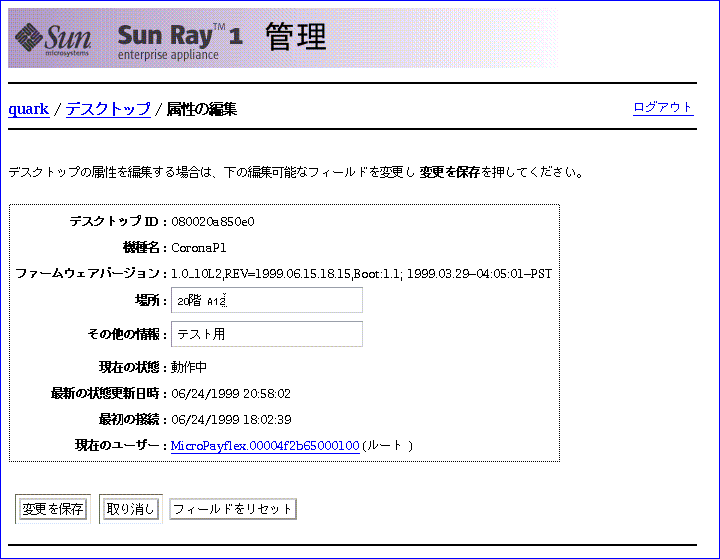
Task: Open MicroPayflex.00004f2b65000100 user link
Action: pos(265,446)
